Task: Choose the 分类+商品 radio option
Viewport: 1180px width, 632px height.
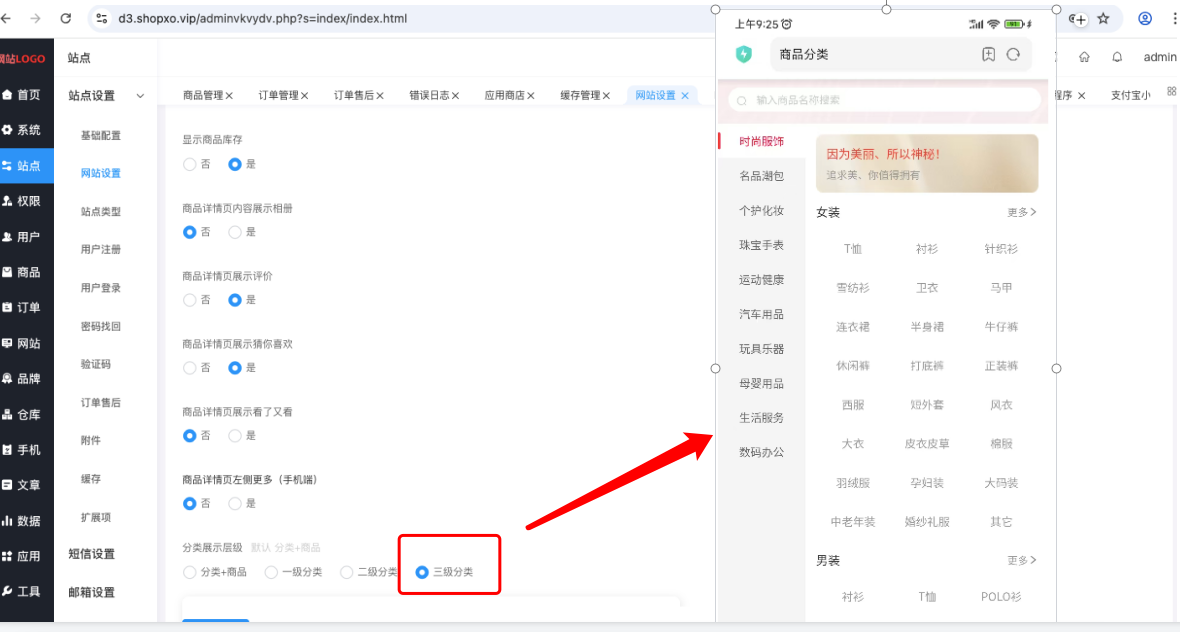Action: pyautogui.click(x=190, y=573)
